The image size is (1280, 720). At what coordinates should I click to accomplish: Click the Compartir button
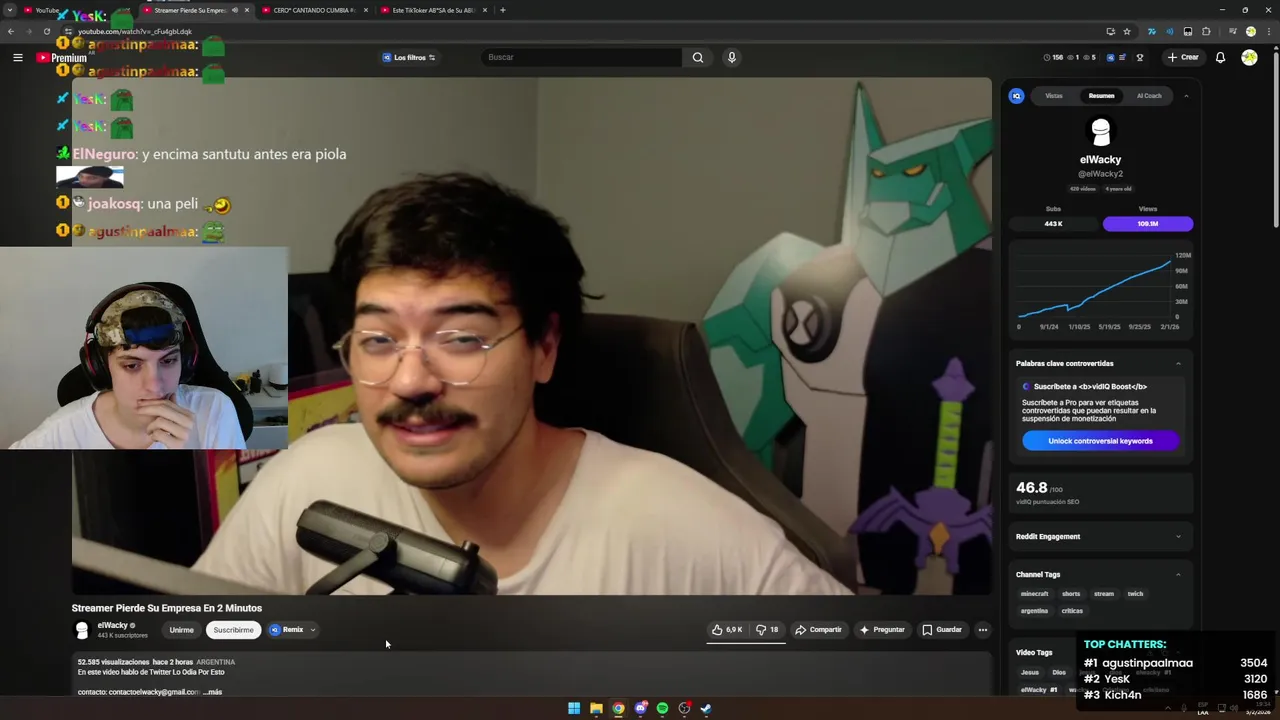coord(818,630)
